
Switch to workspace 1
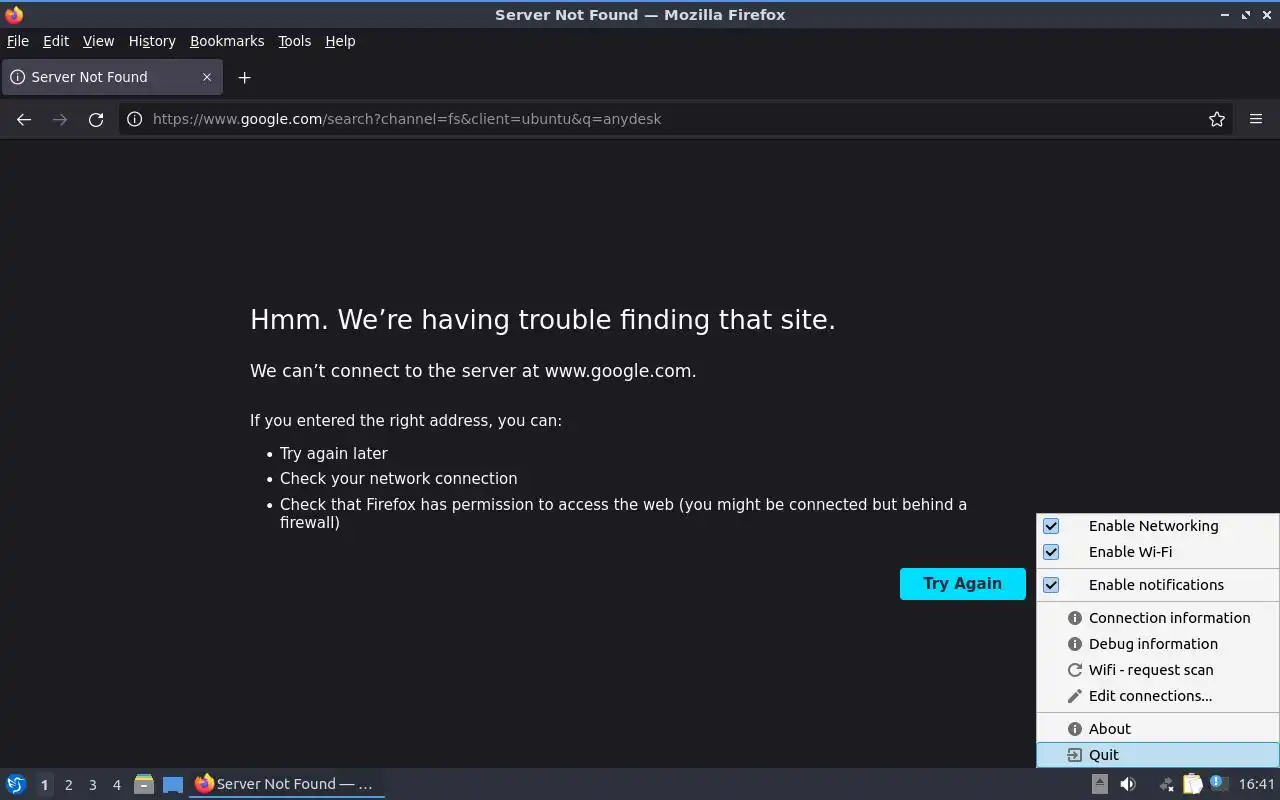(44, 785)
